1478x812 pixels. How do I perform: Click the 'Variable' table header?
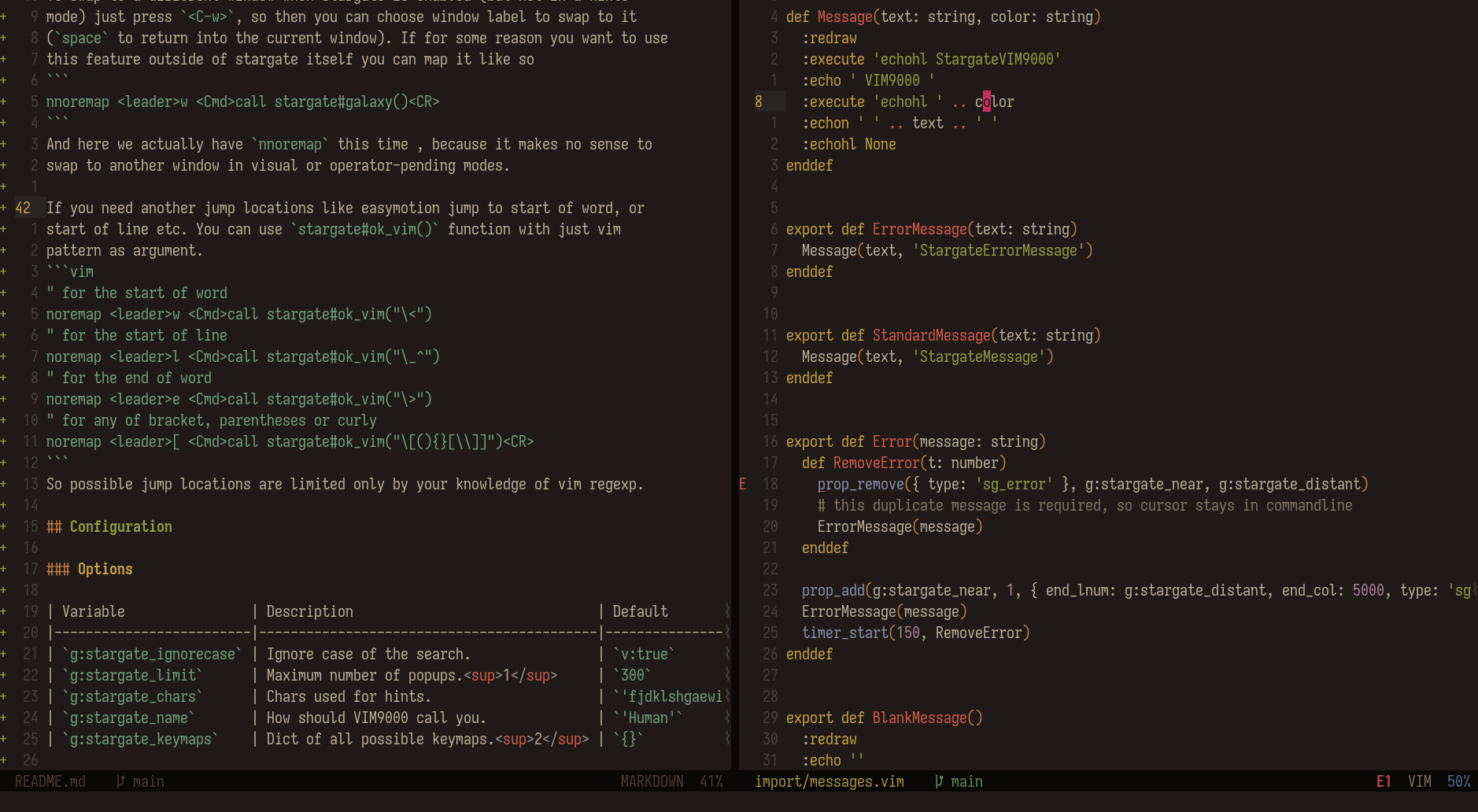tap(94, 611)
